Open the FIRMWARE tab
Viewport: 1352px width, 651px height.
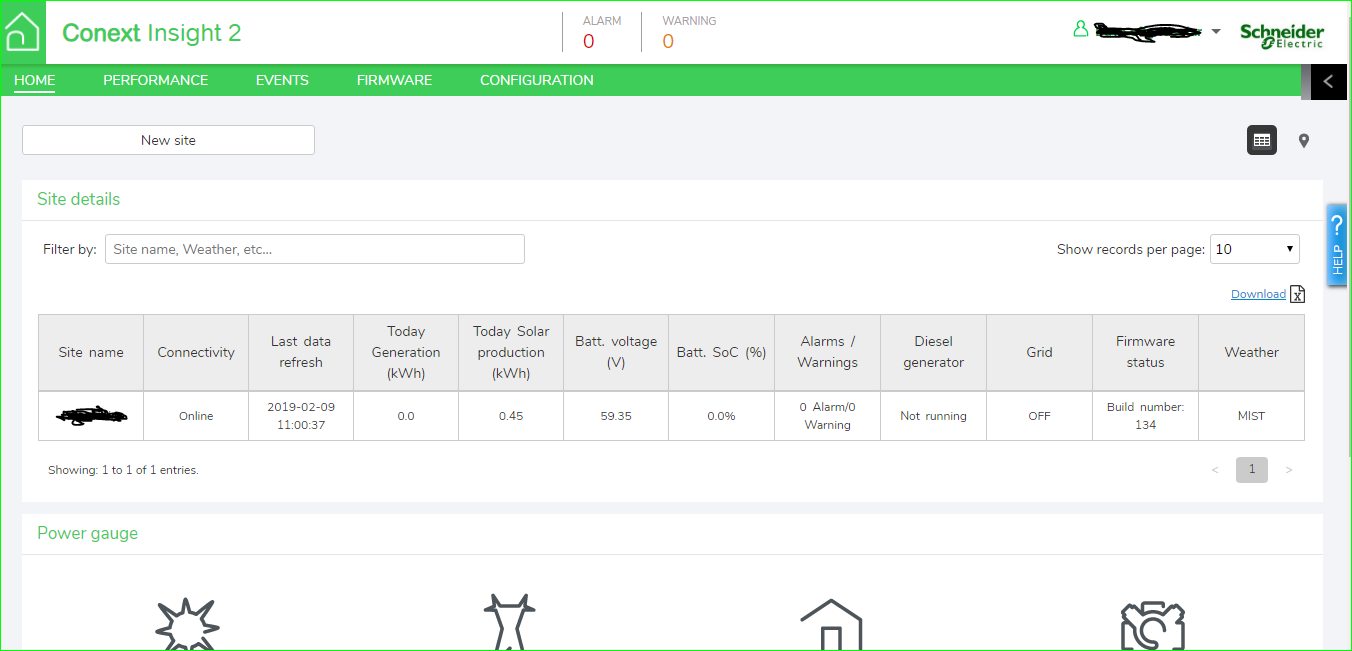pos(394,80)
